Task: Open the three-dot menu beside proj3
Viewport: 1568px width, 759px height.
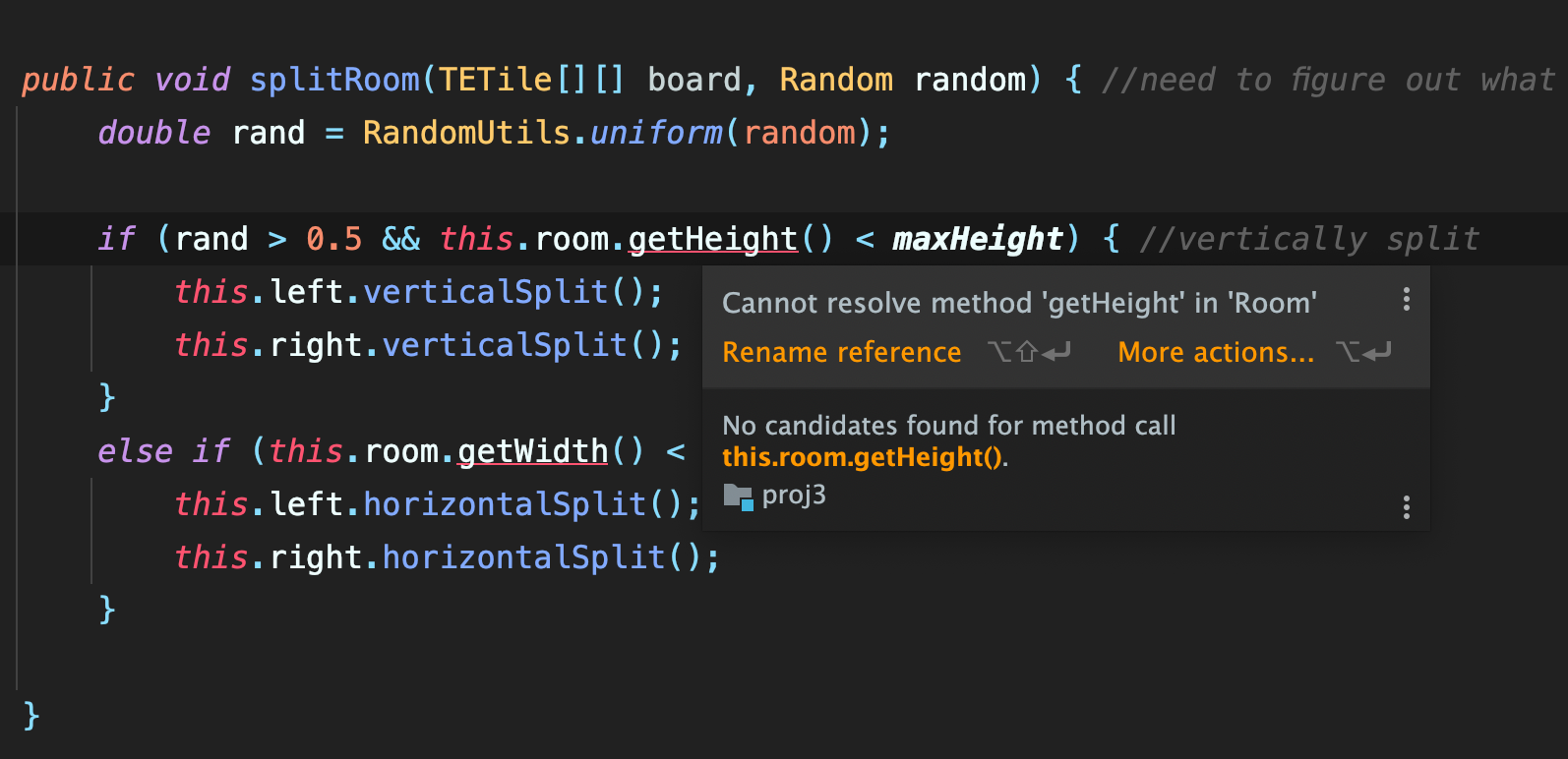Action: [1407, 507]
